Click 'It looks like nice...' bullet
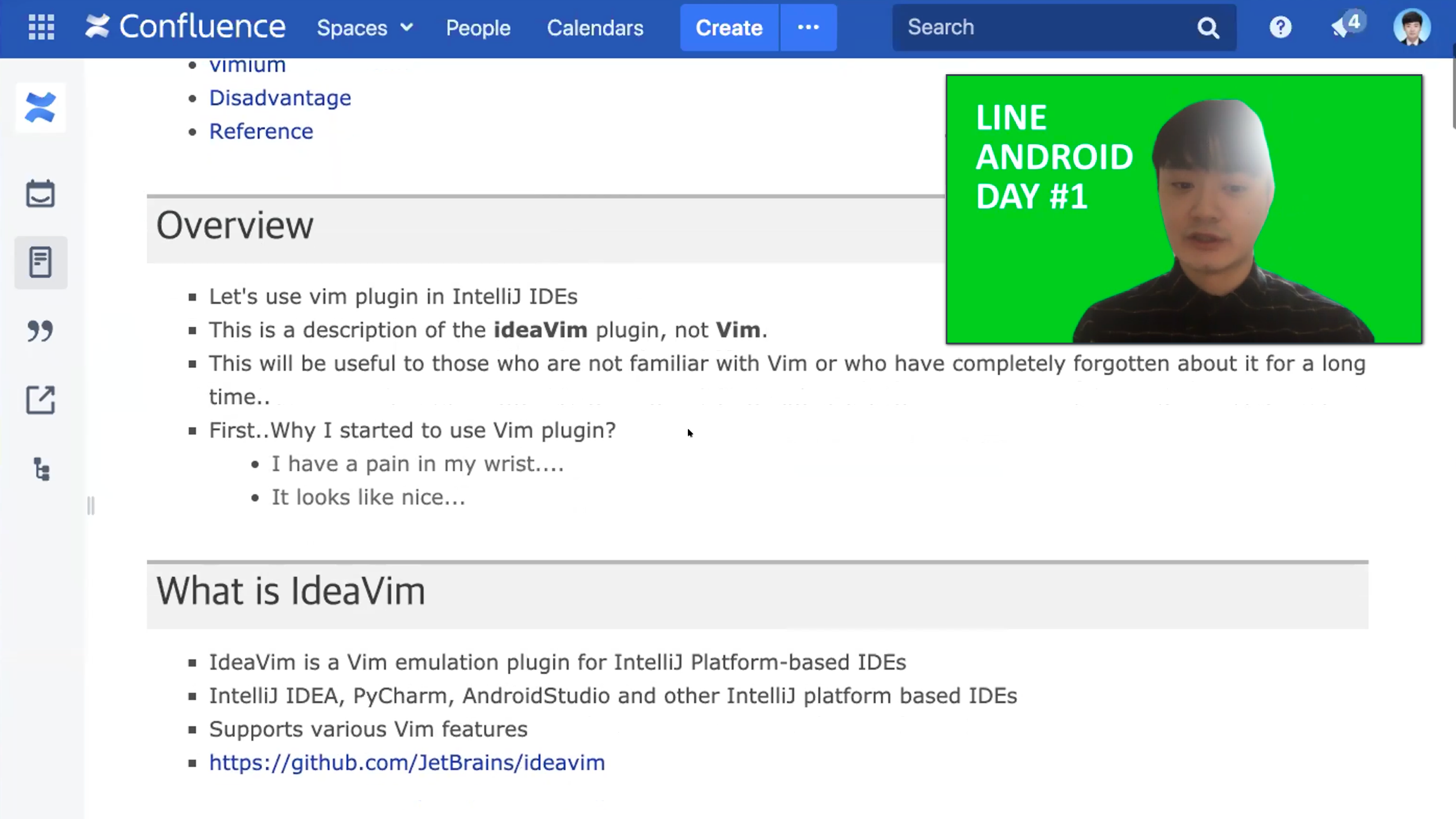 (368, 498)
